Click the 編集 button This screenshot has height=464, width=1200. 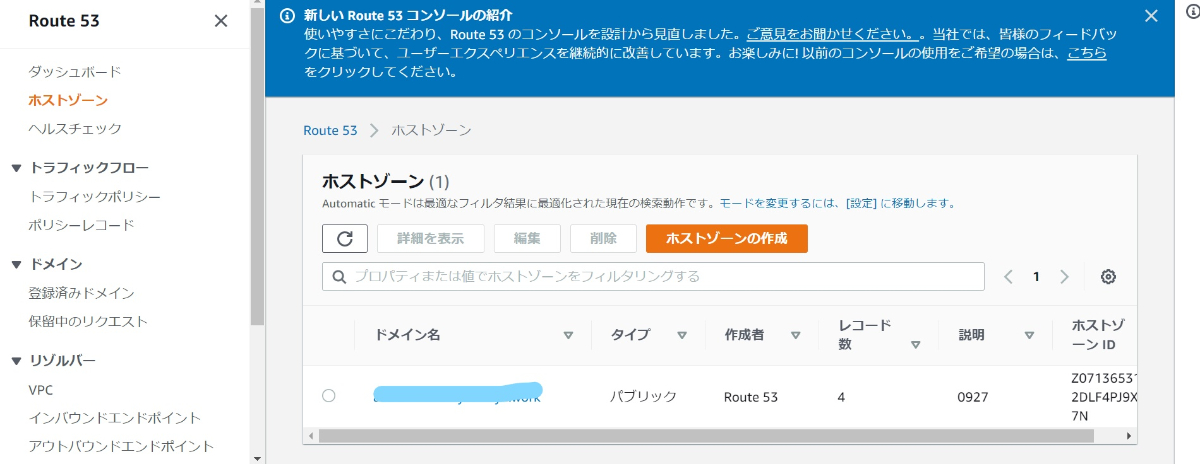528,238
